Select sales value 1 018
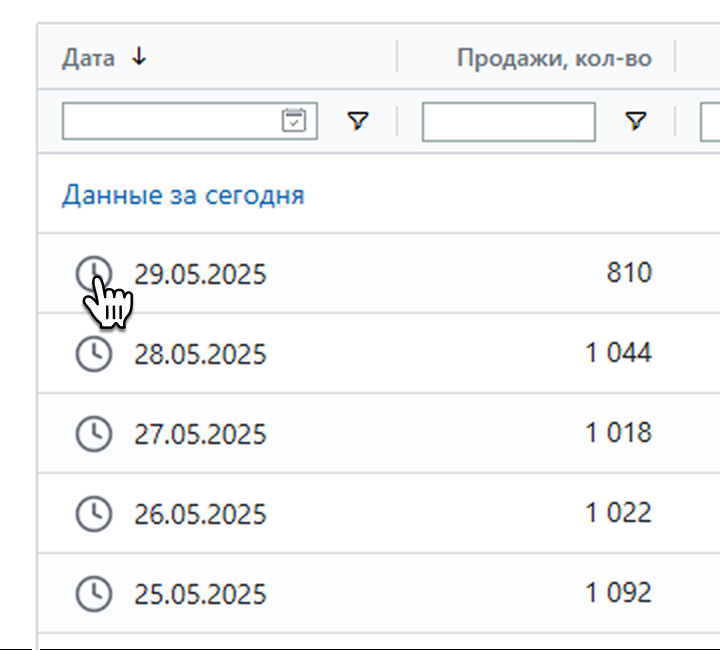720x650 pixels. tap(619, 432)
